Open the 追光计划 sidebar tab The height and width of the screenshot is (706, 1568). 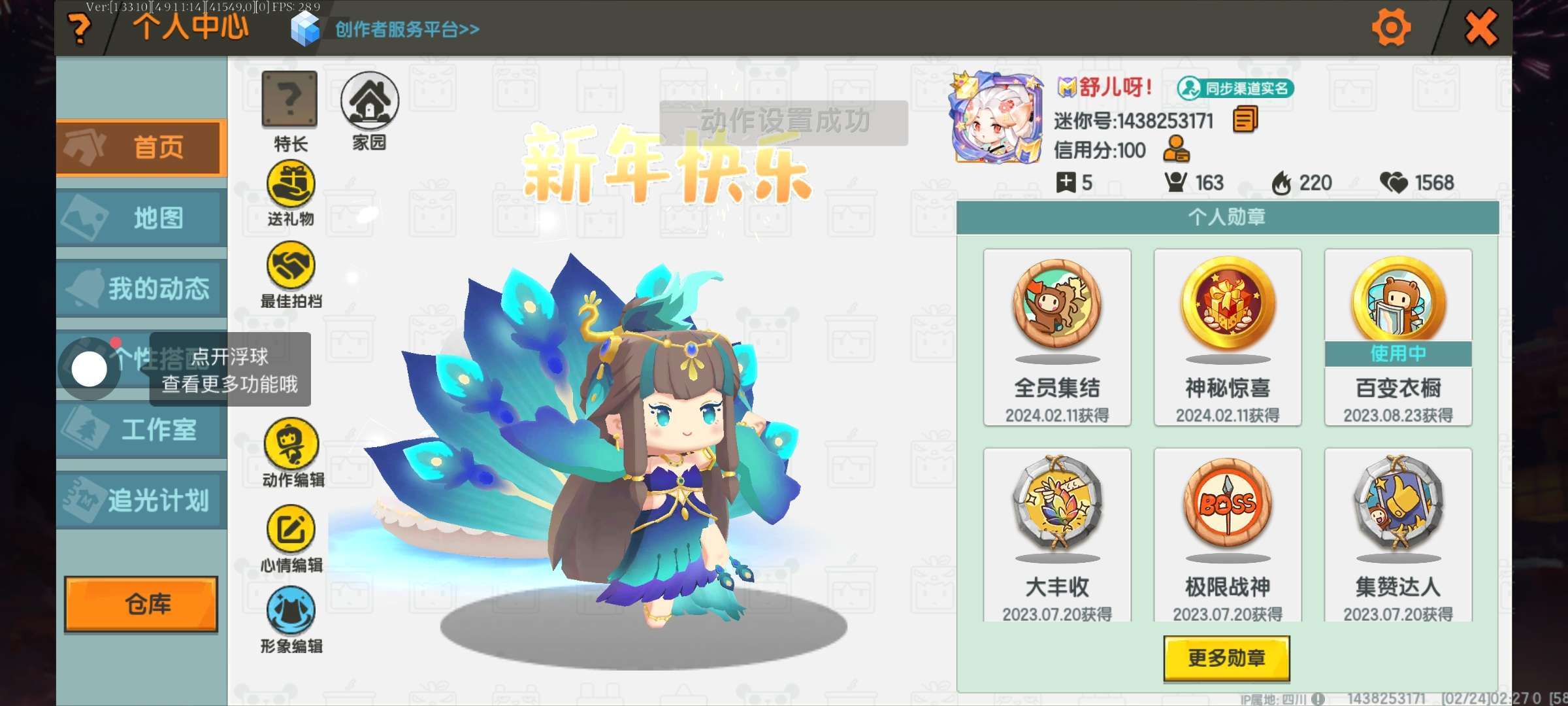[142, 500]
